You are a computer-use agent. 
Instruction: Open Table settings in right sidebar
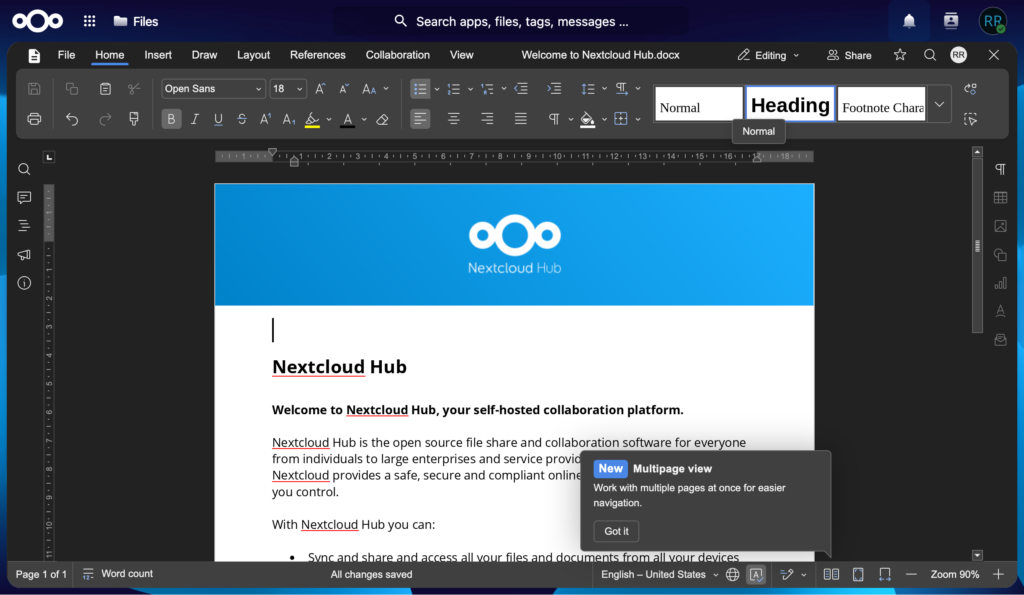1000,197
